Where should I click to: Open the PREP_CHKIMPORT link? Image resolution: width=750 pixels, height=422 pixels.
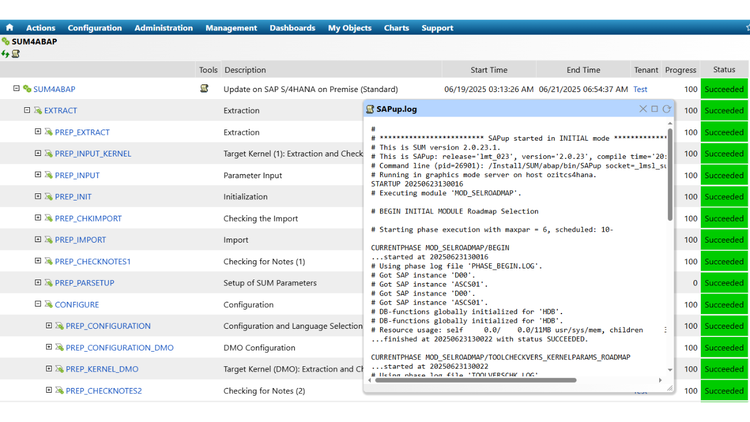tap(88, 218)
